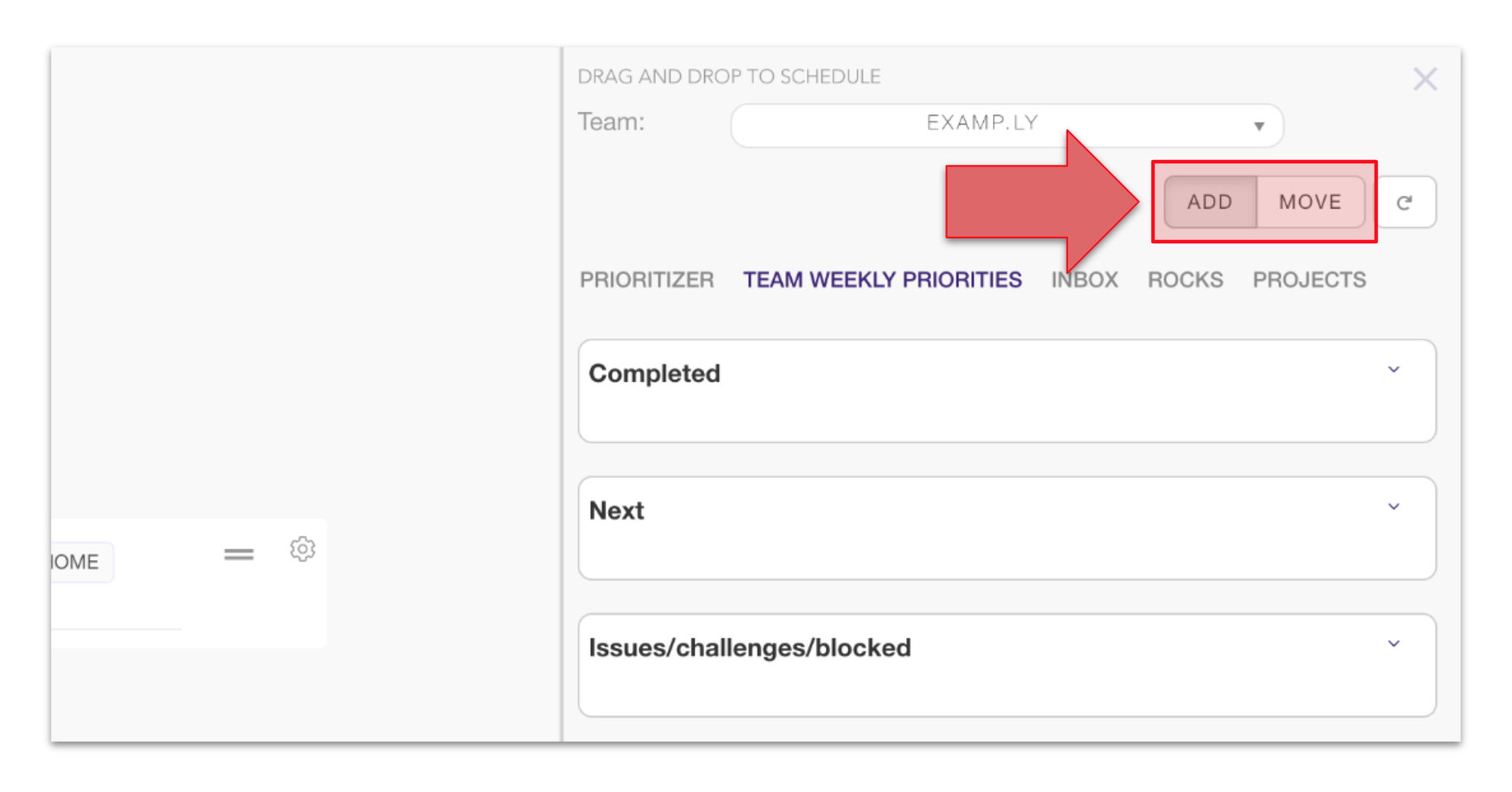Click the refresh icon button

point(1405,202)
